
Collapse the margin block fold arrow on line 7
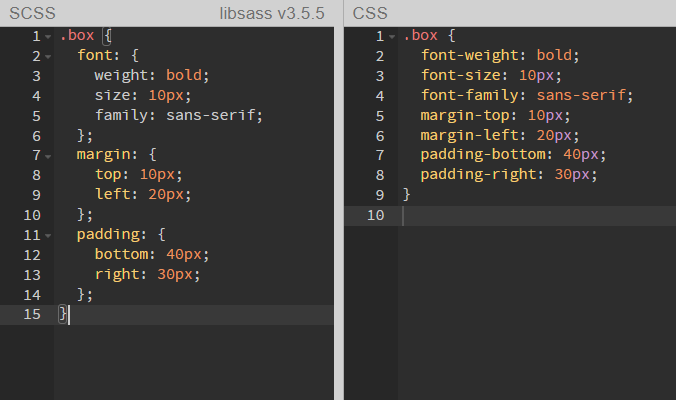point(48,156)
